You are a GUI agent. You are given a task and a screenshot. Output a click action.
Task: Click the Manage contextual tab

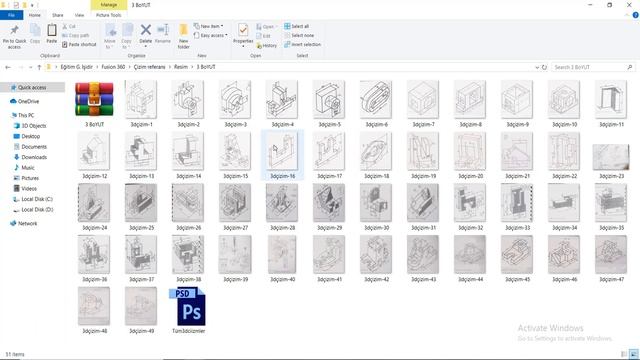coord(109,5)
